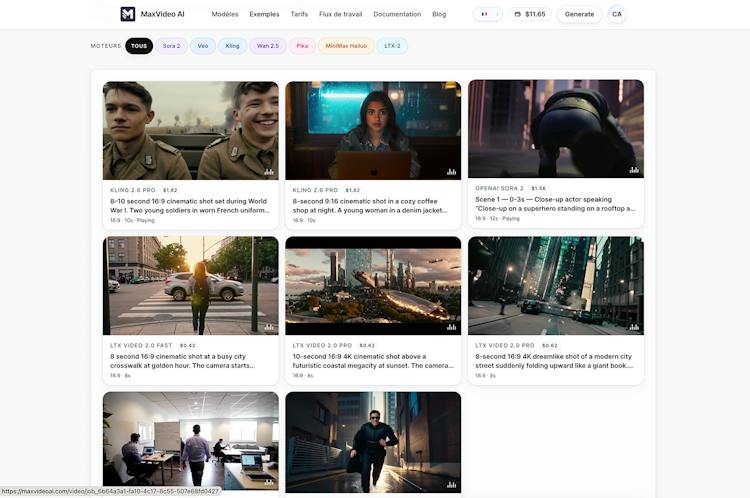
Task: Open the CA account avatar
Action: pos(617,14)
